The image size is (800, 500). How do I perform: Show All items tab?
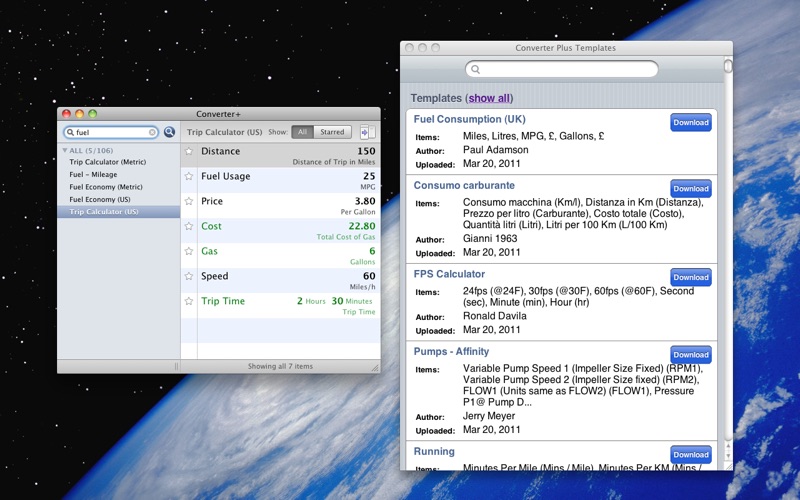pos(303,132)
